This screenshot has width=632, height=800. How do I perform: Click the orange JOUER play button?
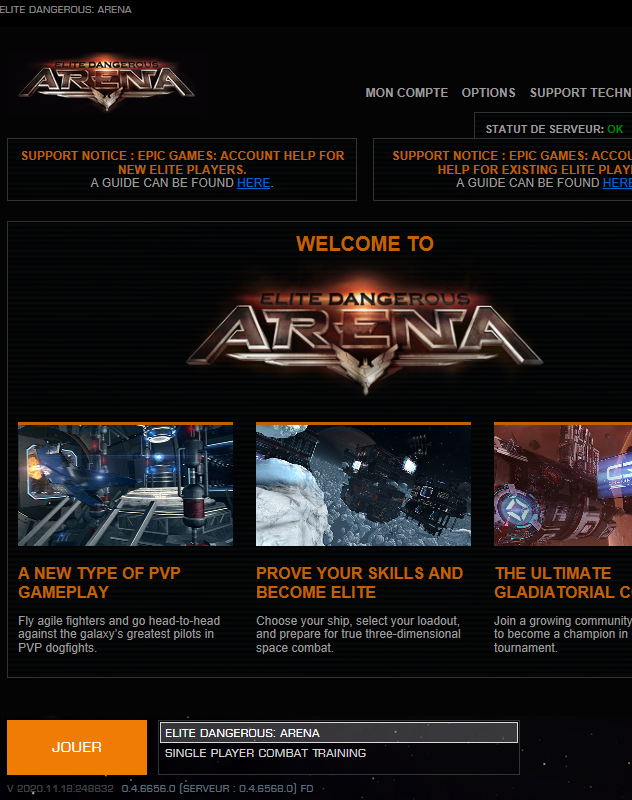[x=77, y=747]
